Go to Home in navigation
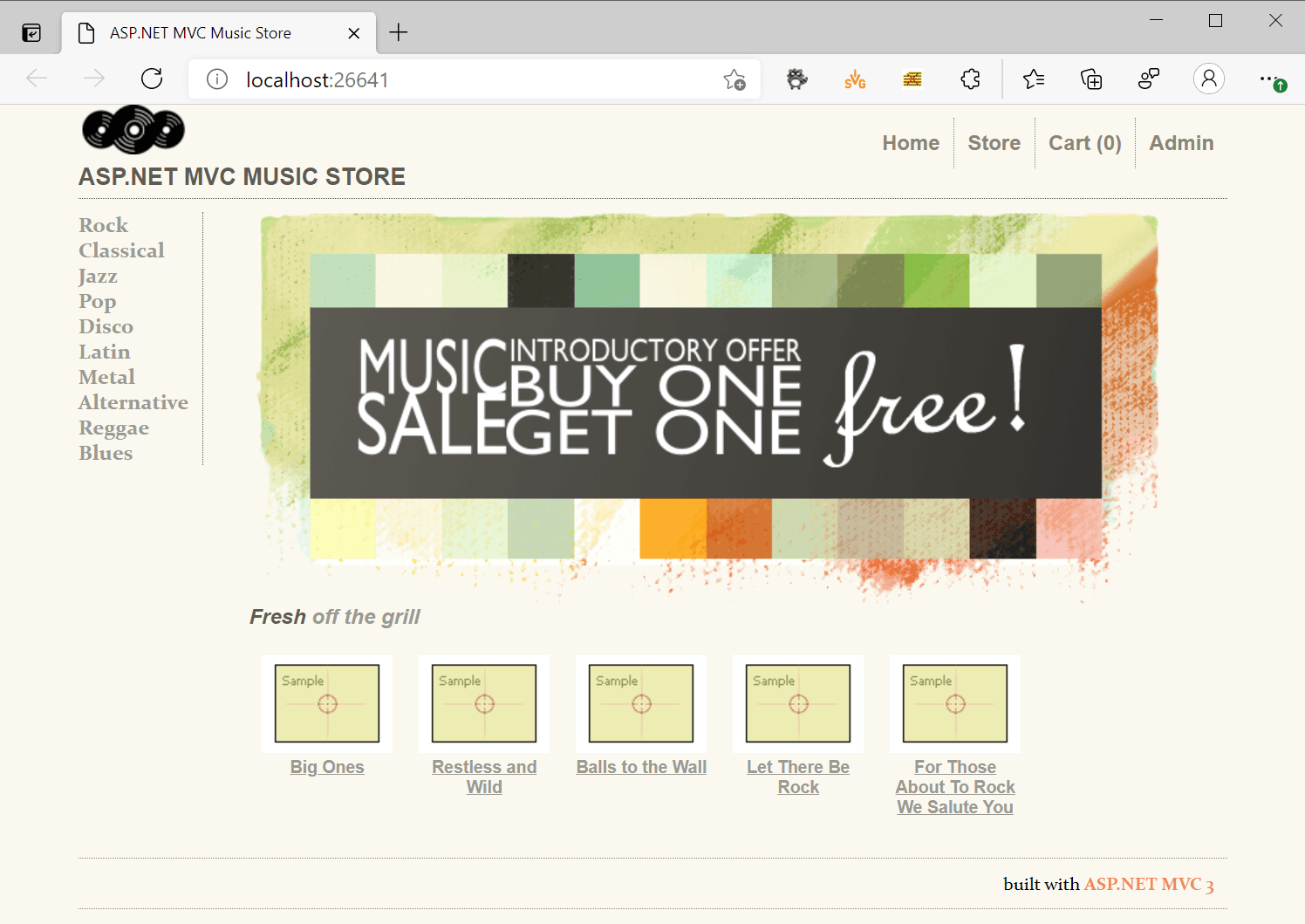The height and width of the screenshot is (924, 1305). coord(911,143)
